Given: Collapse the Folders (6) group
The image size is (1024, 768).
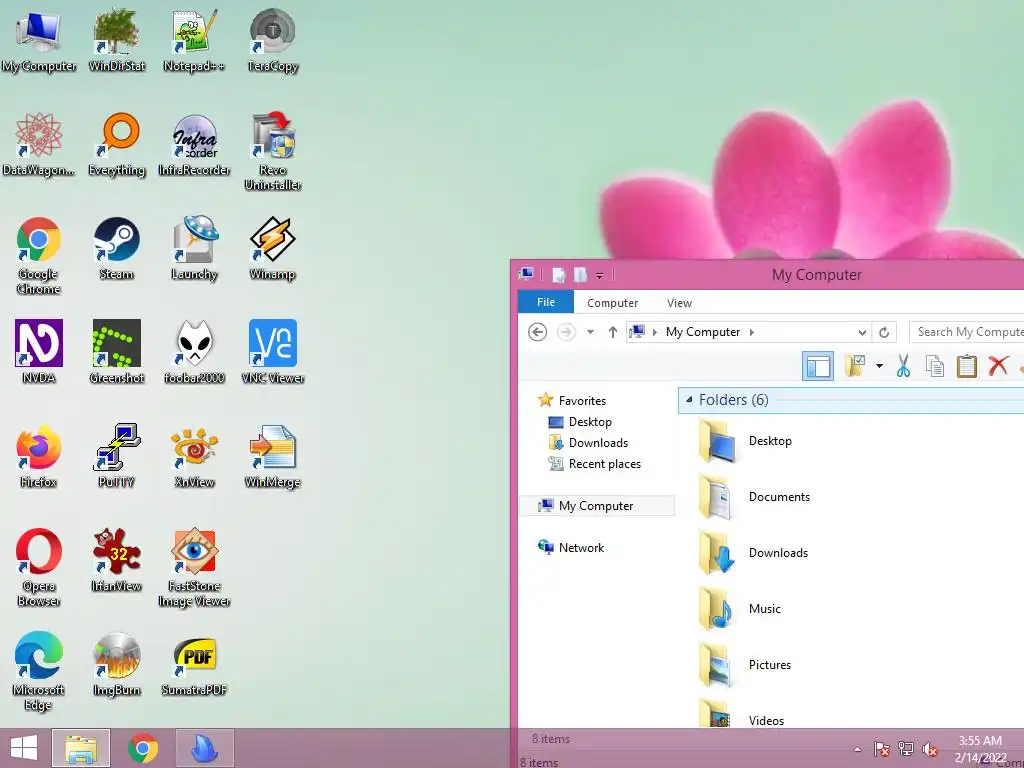Looking at the screenshot, I should coord(689,400).
